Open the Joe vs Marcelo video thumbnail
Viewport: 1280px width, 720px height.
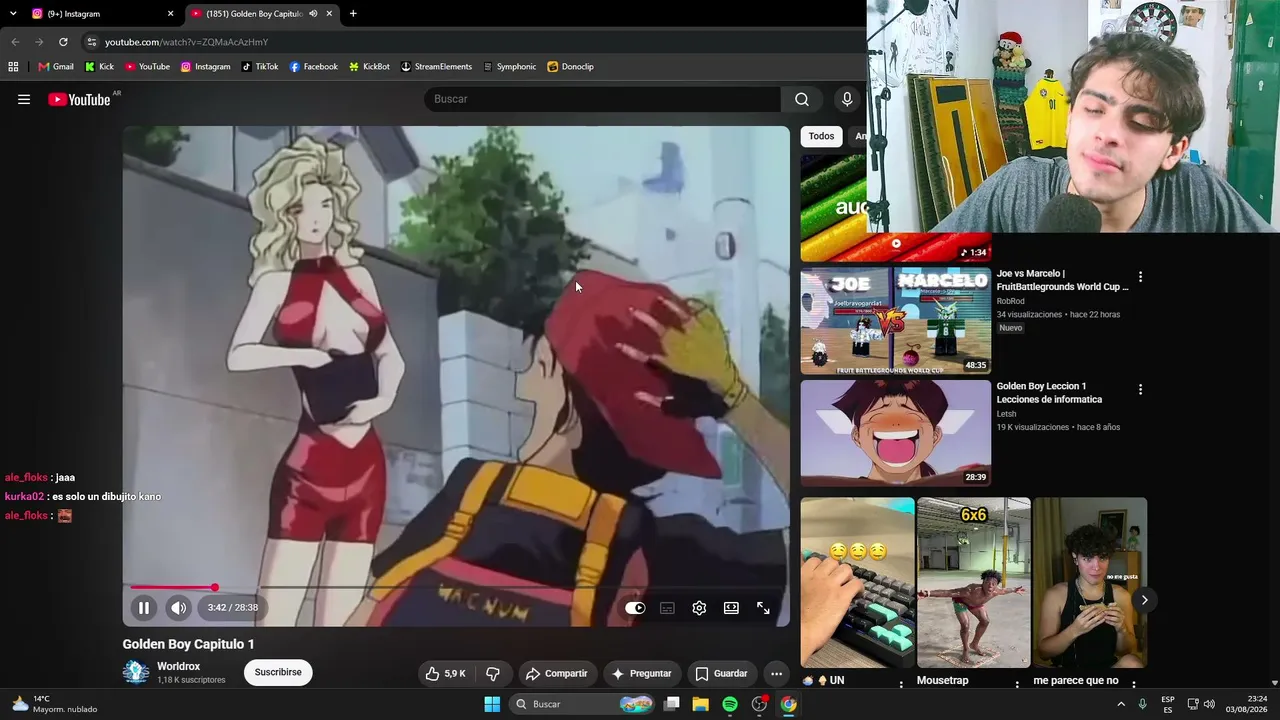[896, 321]
